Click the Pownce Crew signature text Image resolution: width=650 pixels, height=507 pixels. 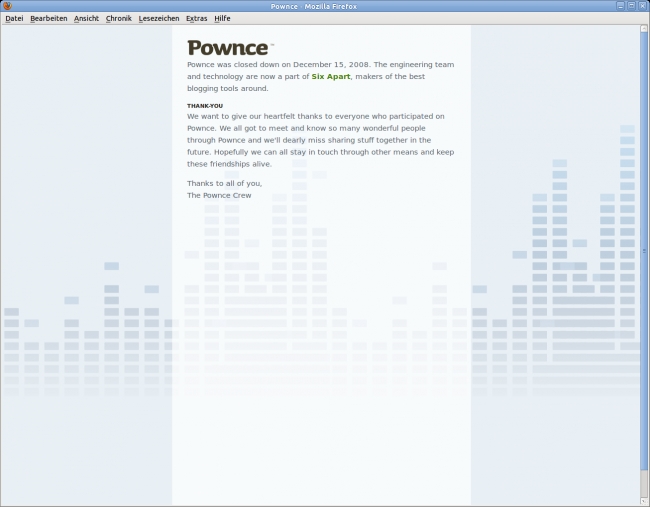(219, 195)
